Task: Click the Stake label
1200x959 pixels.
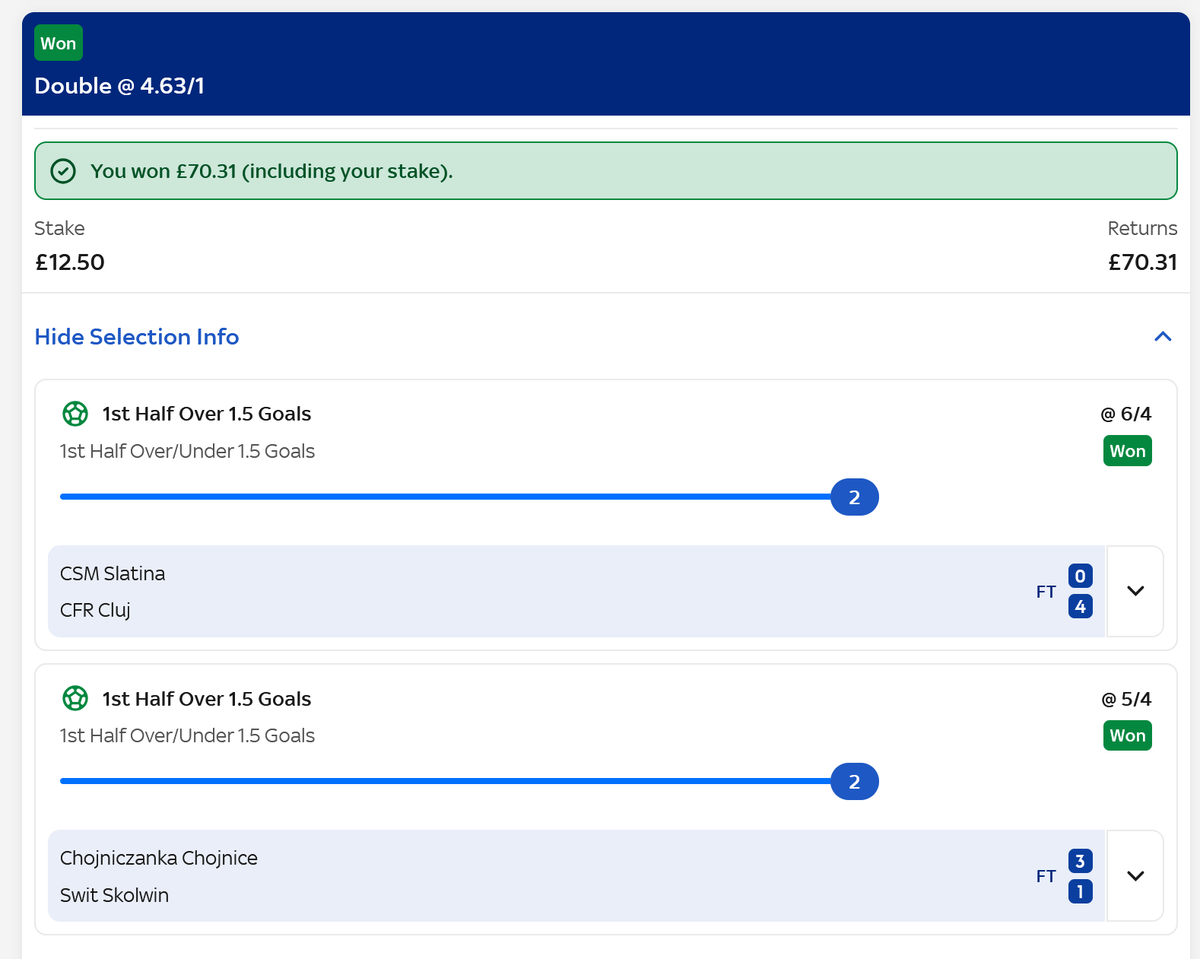Action: (x=60, y=228)
